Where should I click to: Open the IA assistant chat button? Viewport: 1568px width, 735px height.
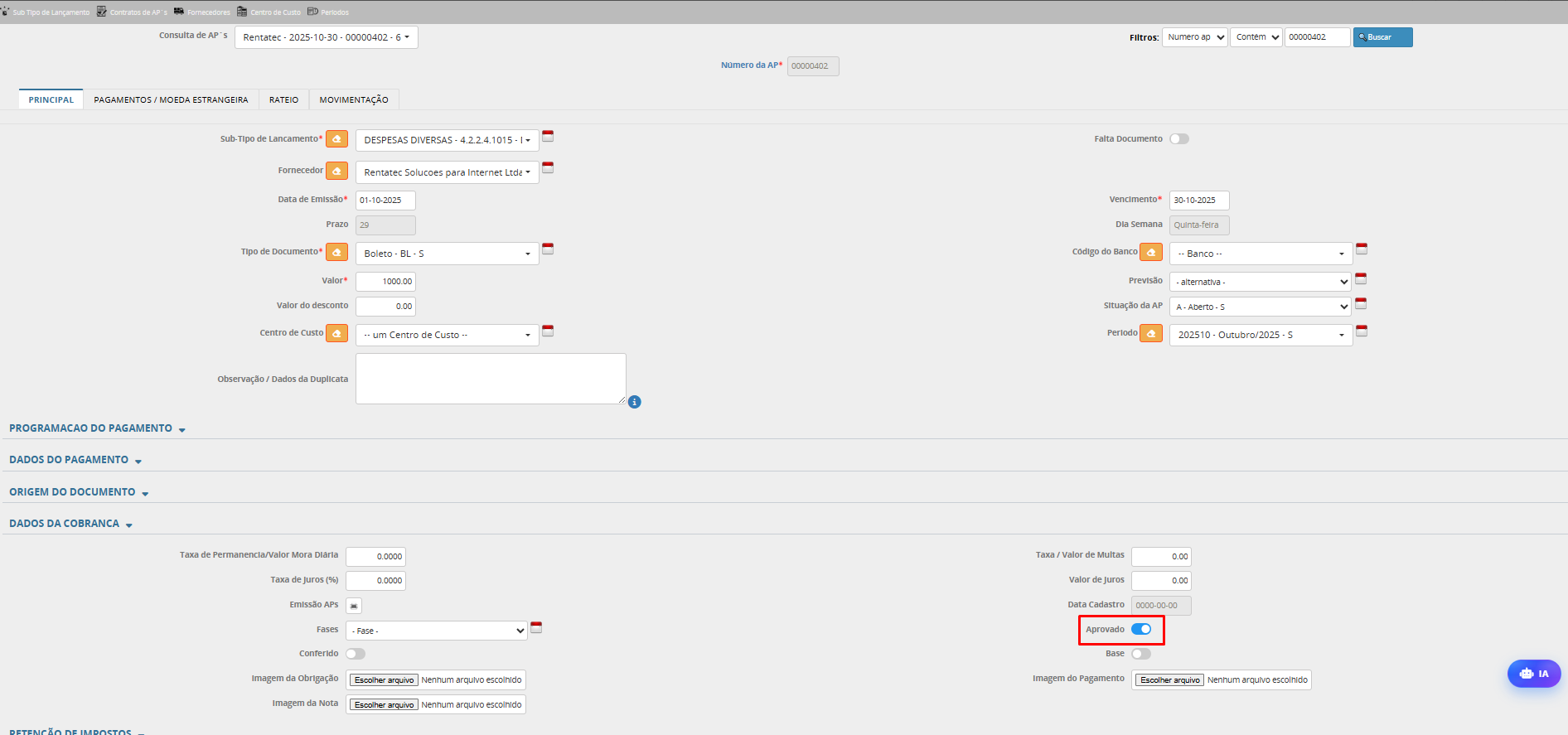point(1533,674)
